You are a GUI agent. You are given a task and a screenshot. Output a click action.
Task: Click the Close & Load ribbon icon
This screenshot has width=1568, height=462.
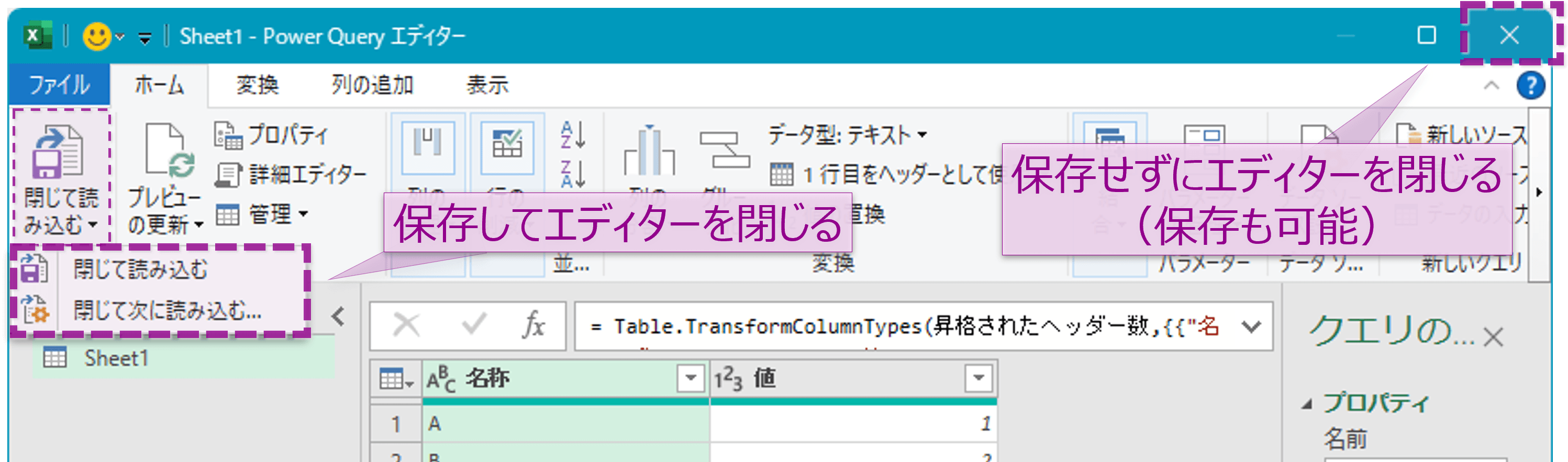(x=59, y=151)
